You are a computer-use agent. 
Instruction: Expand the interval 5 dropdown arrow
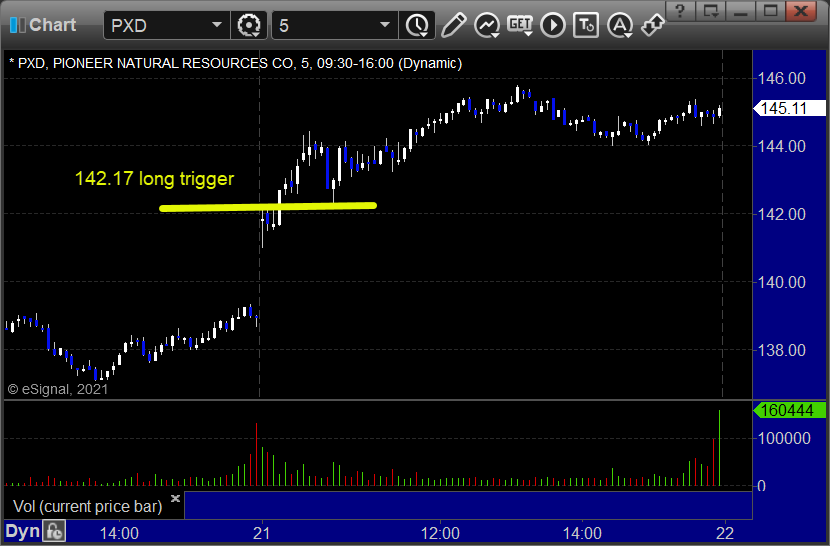385,25
